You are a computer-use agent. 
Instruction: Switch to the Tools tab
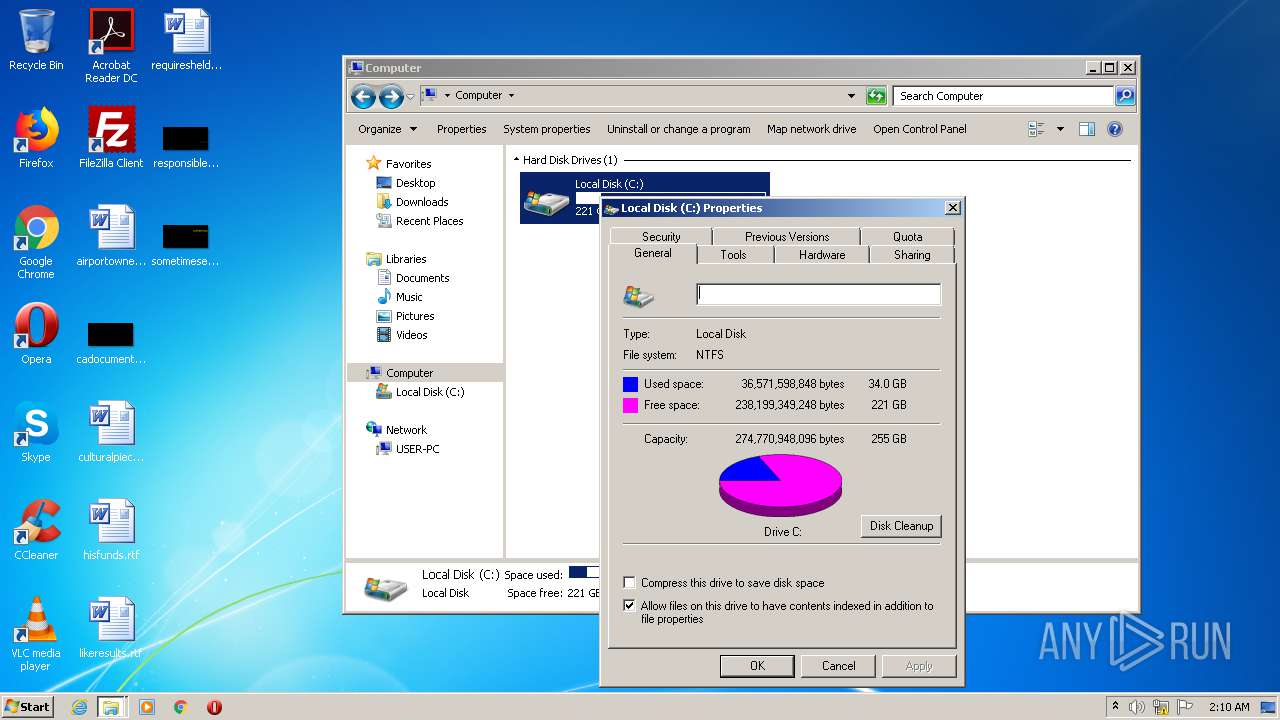pyautogui.click(x=733, y=255)
